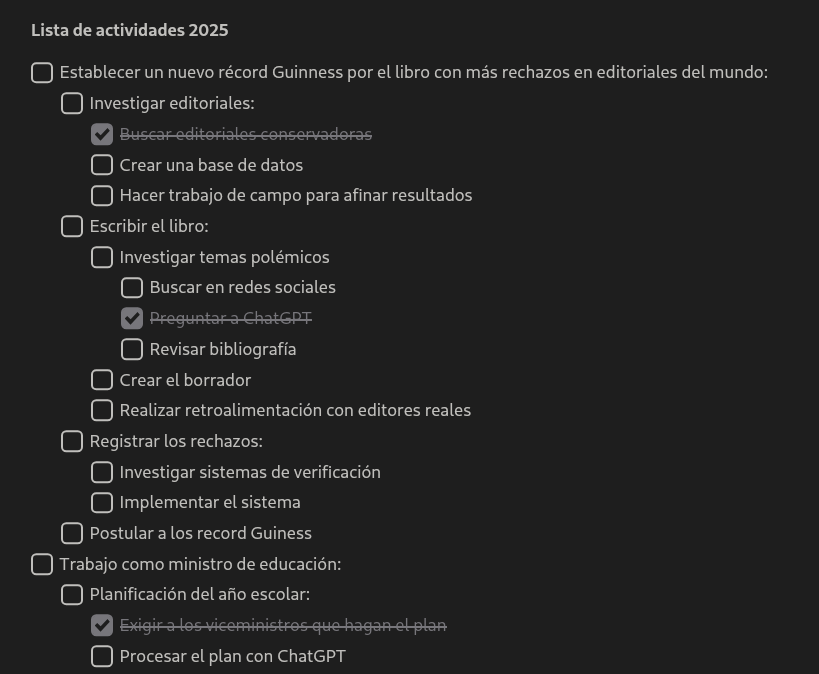Image resolution: width=819 pixels, height=674 pixels.
Task: Check 'Investigar sistemas de verificación' box
Action: [102, 472]
